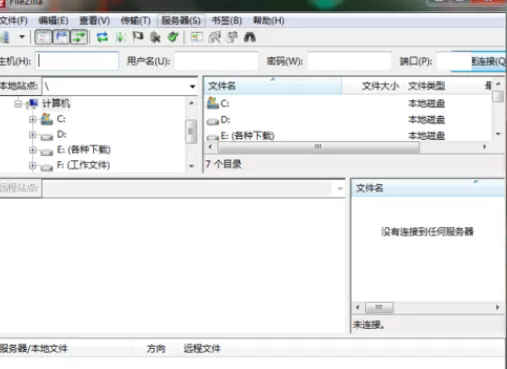Click local tree scrollbar up arrow
The width and height of the screenshot is (507, 369).
[191, 103]
